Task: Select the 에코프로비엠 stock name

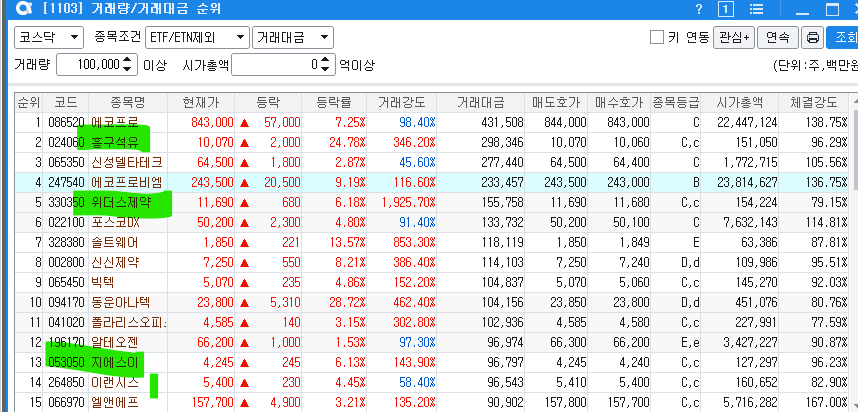Action: [x=127, y=183]
